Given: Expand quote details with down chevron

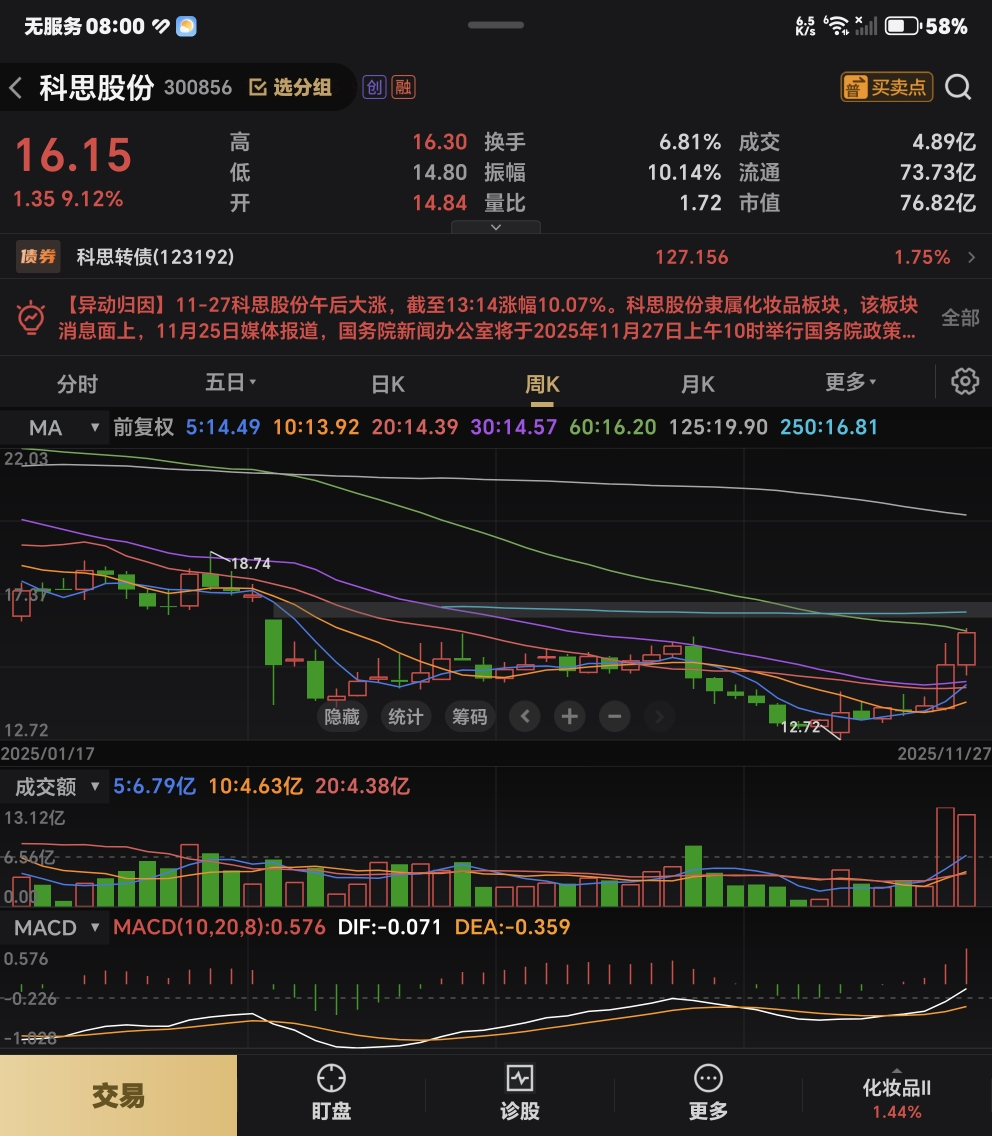Looking at the screenshot, I should 496,227.
